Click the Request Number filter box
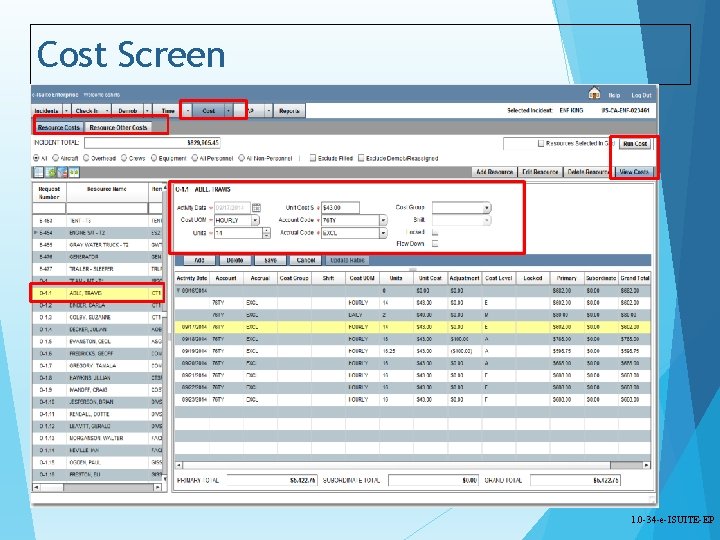720x540 pixels. click(49, 208)
